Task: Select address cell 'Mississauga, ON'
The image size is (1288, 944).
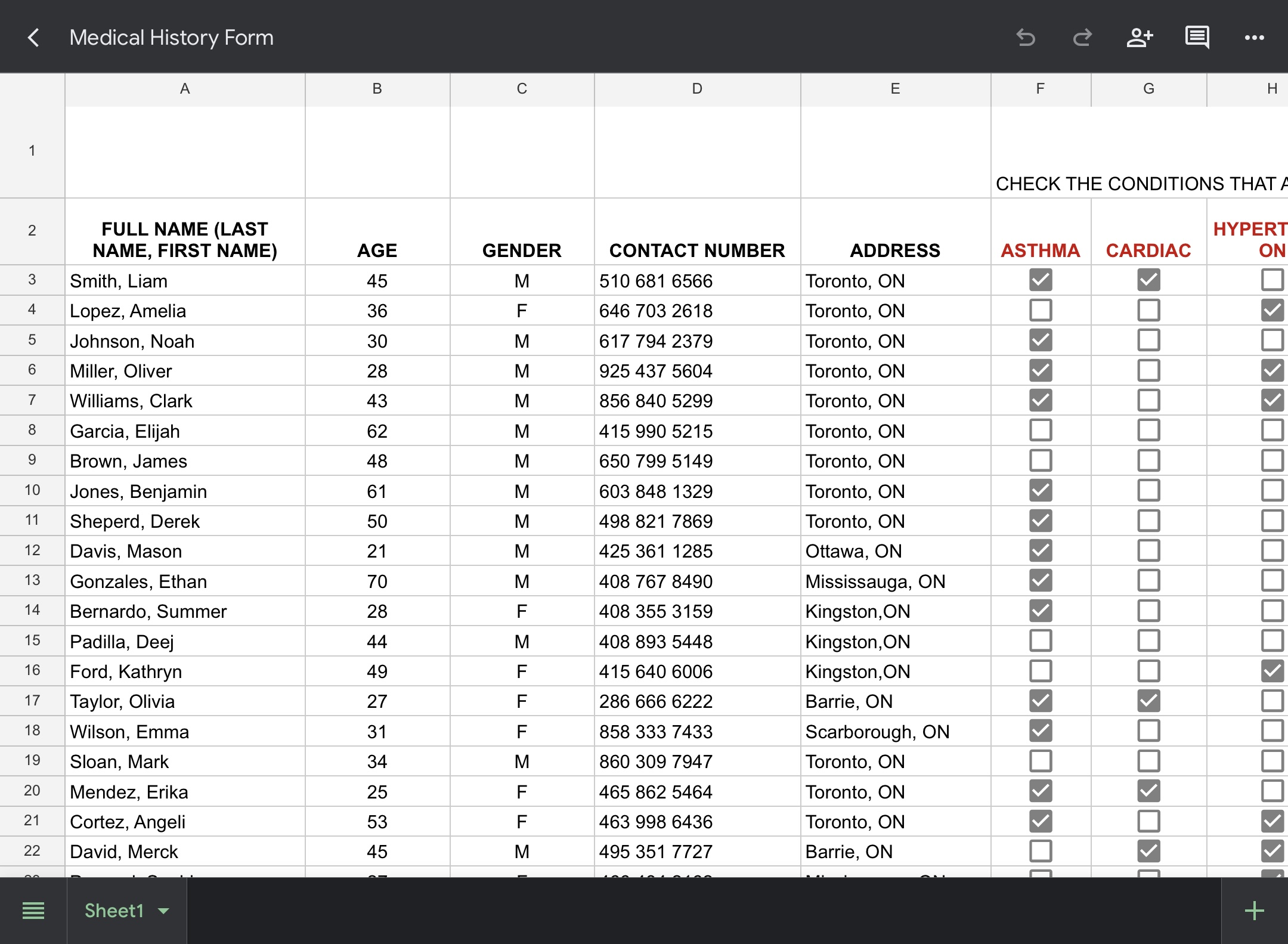Action: pyautogui.click(x=895, y=581)
